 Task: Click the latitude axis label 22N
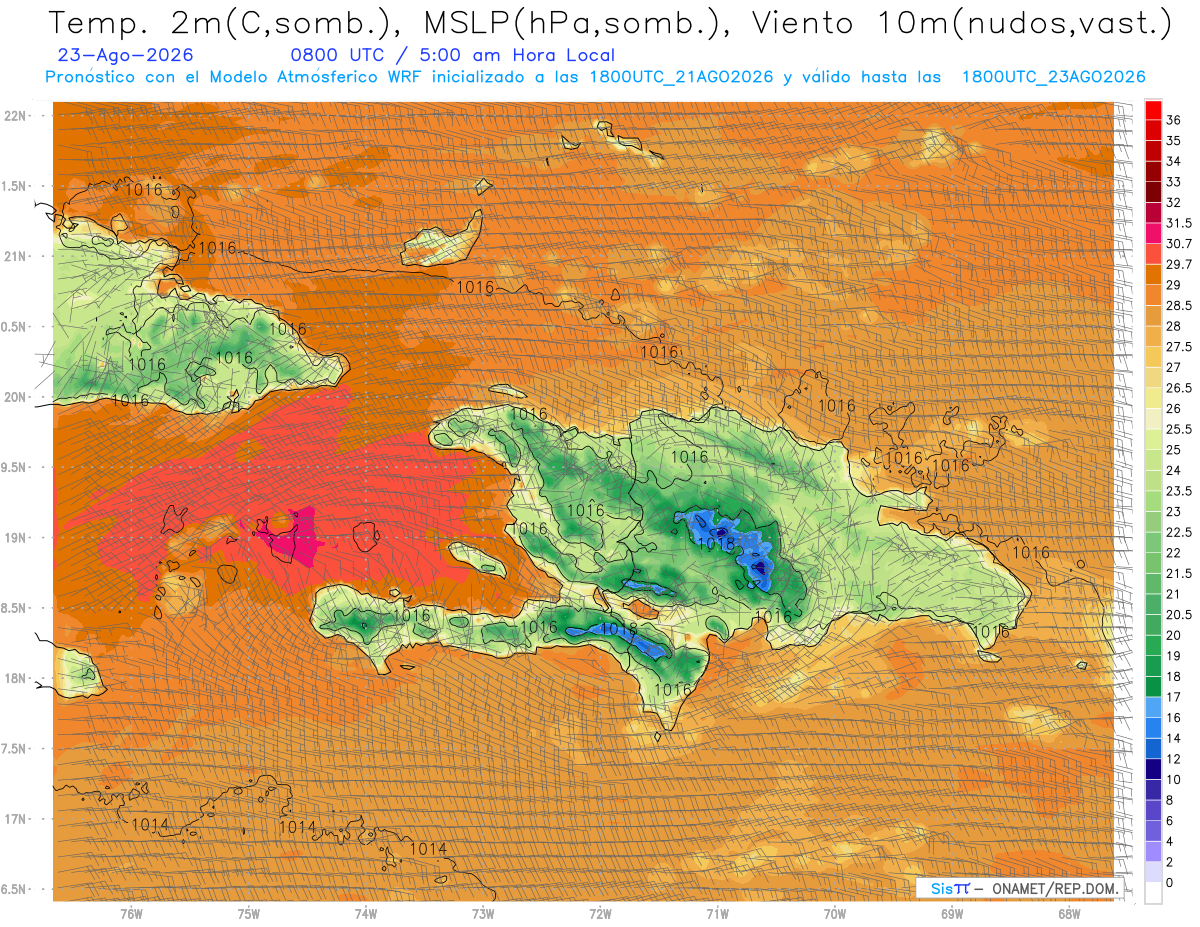point(16,115)
